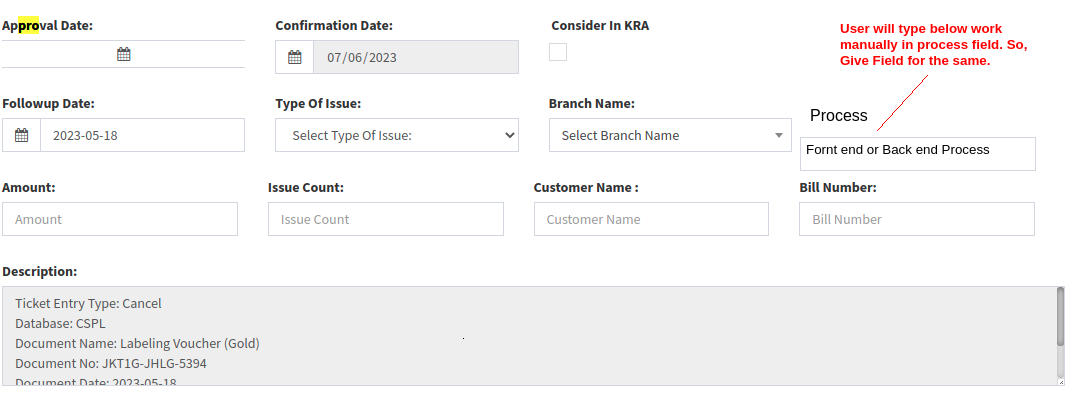Click the Process label
This screenshot has height=399, width=1076.
tap(839, 115)
